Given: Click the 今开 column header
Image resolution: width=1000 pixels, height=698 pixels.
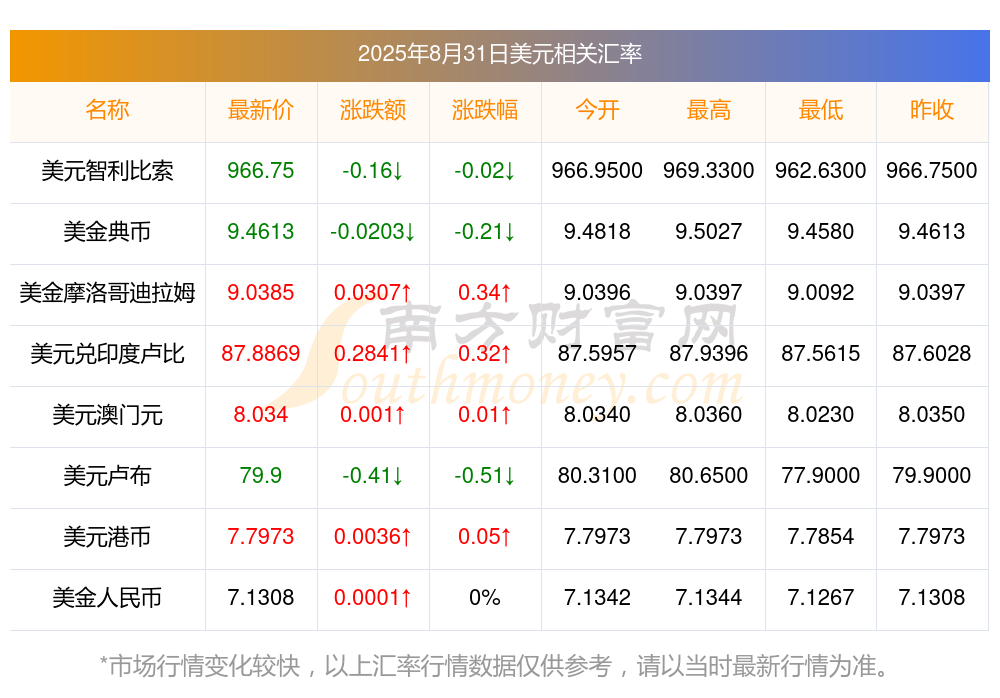Looking at the screenshot, I should [x=597, y=110].
